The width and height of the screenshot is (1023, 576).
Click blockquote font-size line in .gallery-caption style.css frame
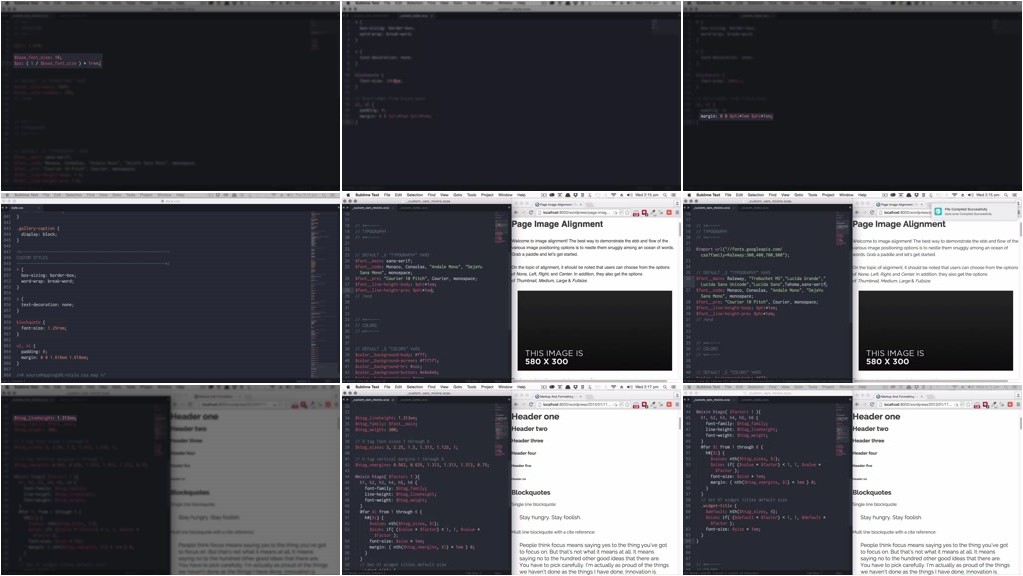pyautogui.click(x=44, y=328)
